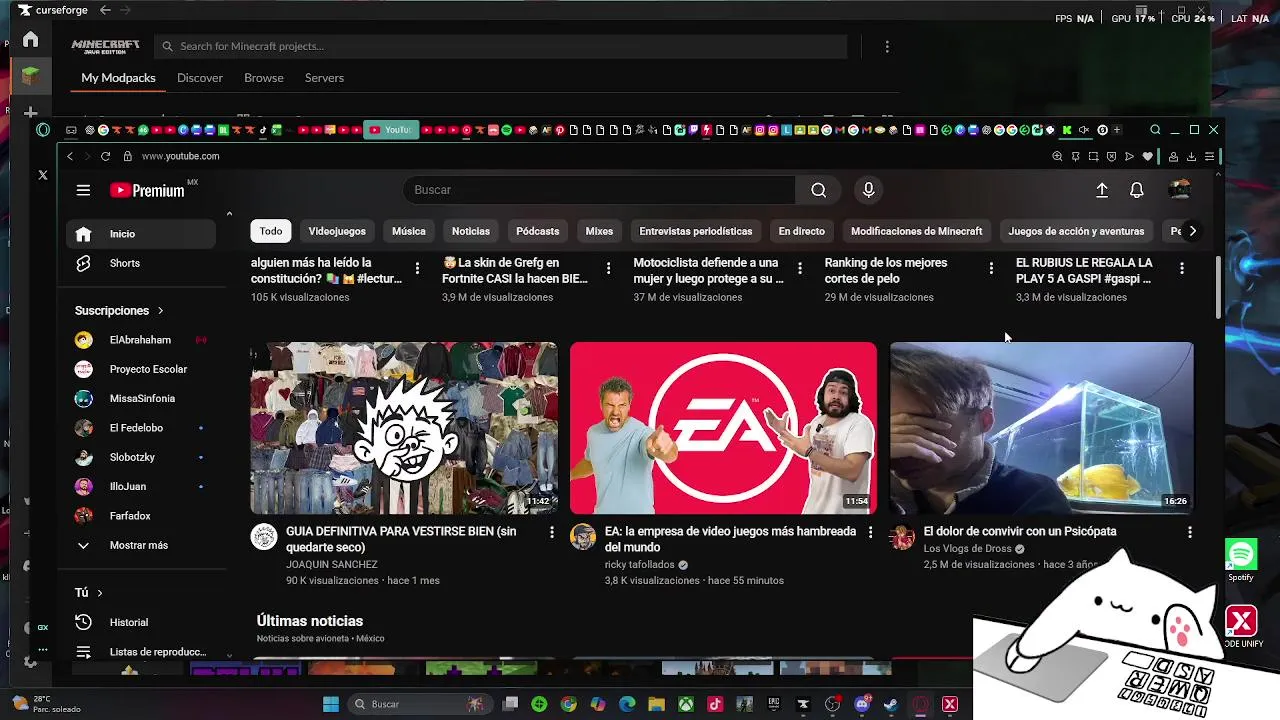
Task: Add a new browser tab with plus
Action: (1117, 130)
